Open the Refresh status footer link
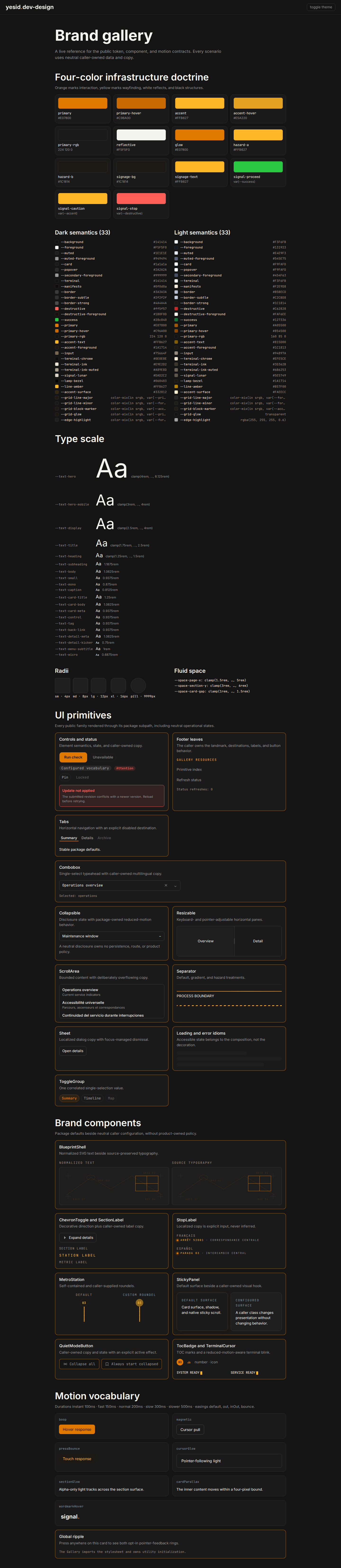Image resolution: width=341 pixels, height=1568 pixels. (x=189, y=780)
